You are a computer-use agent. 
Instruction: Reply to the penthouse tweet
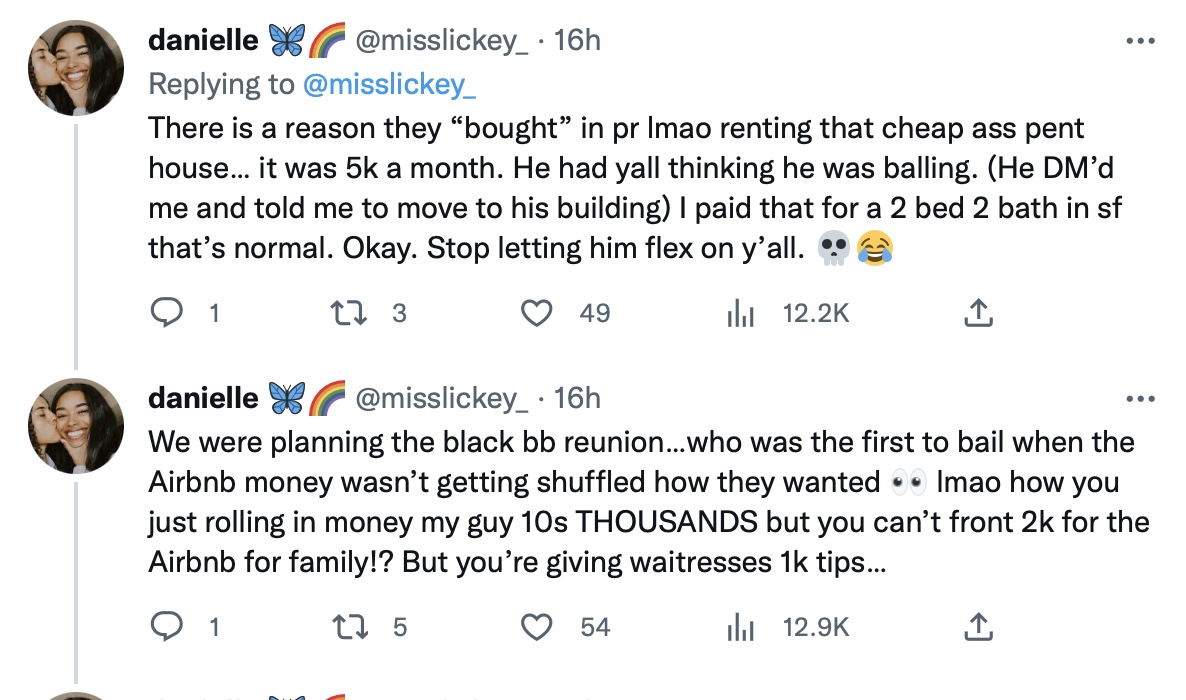(165, 314)
